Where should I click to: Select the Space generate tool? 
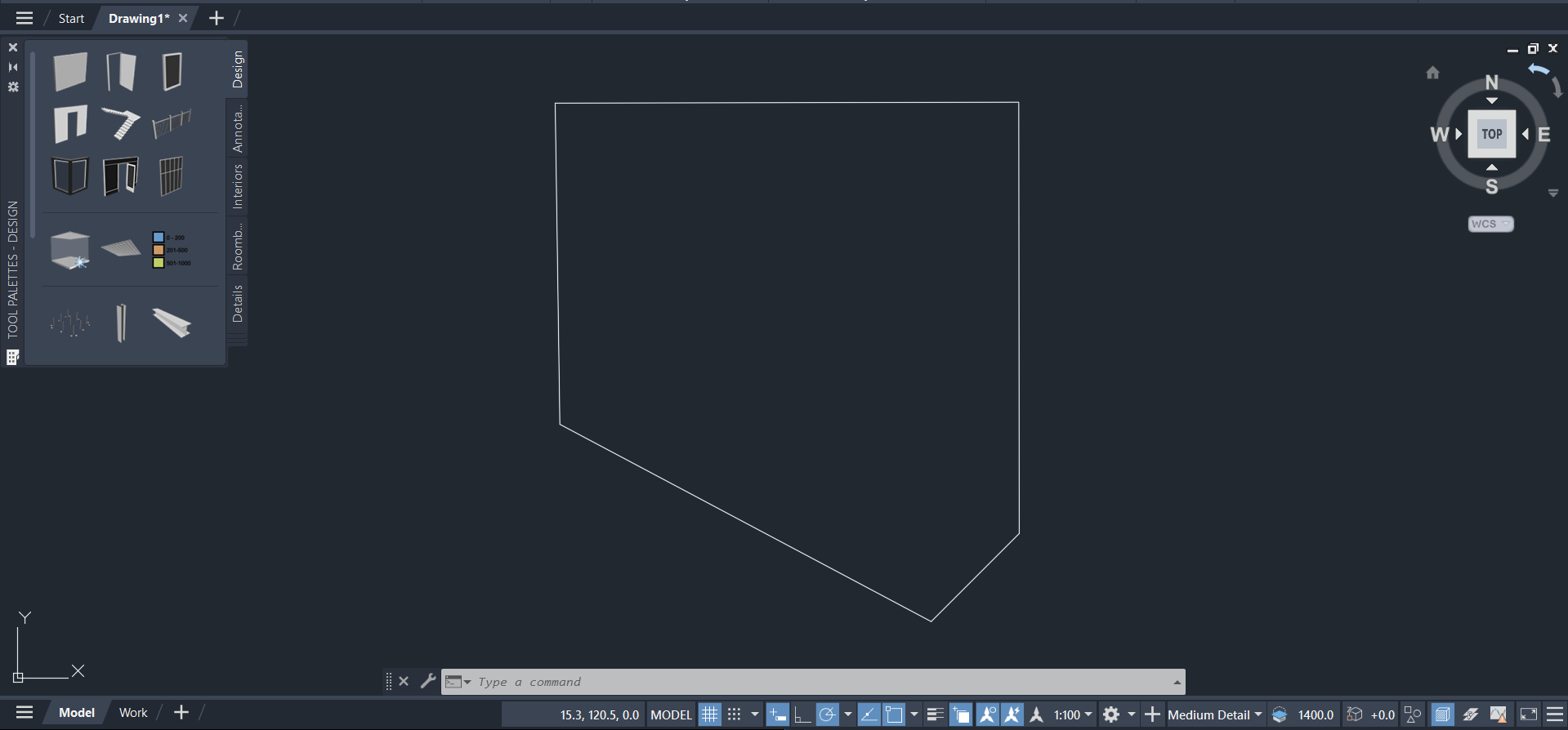(70, 250)
